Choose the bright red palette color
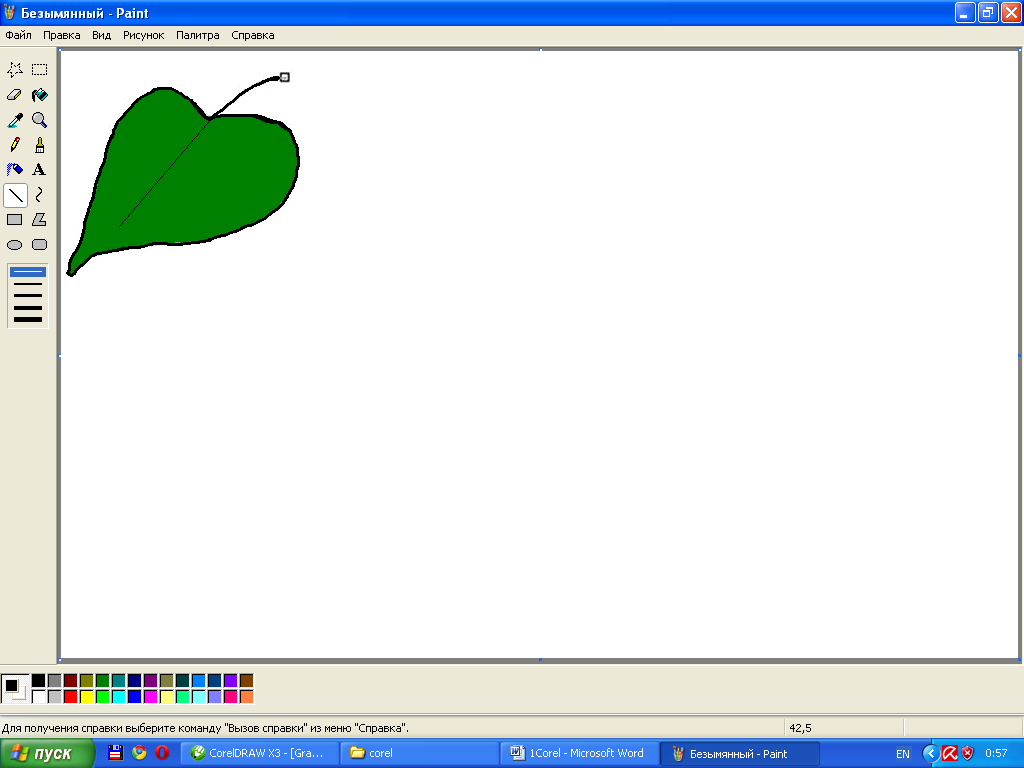Image resolution: width=1024 pixels, height=768 pixels. (x=71, y=697)
